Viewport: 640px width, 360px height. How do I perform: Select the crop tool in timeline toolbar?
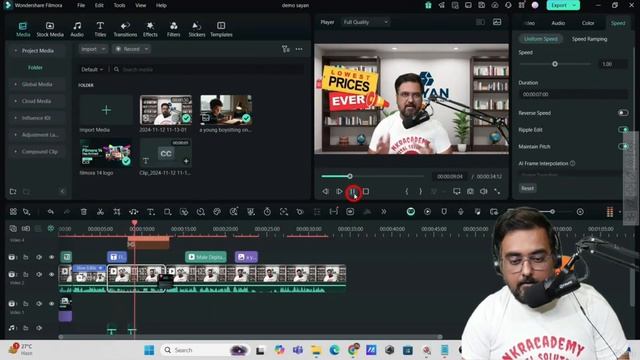click(x=117, y=212)
